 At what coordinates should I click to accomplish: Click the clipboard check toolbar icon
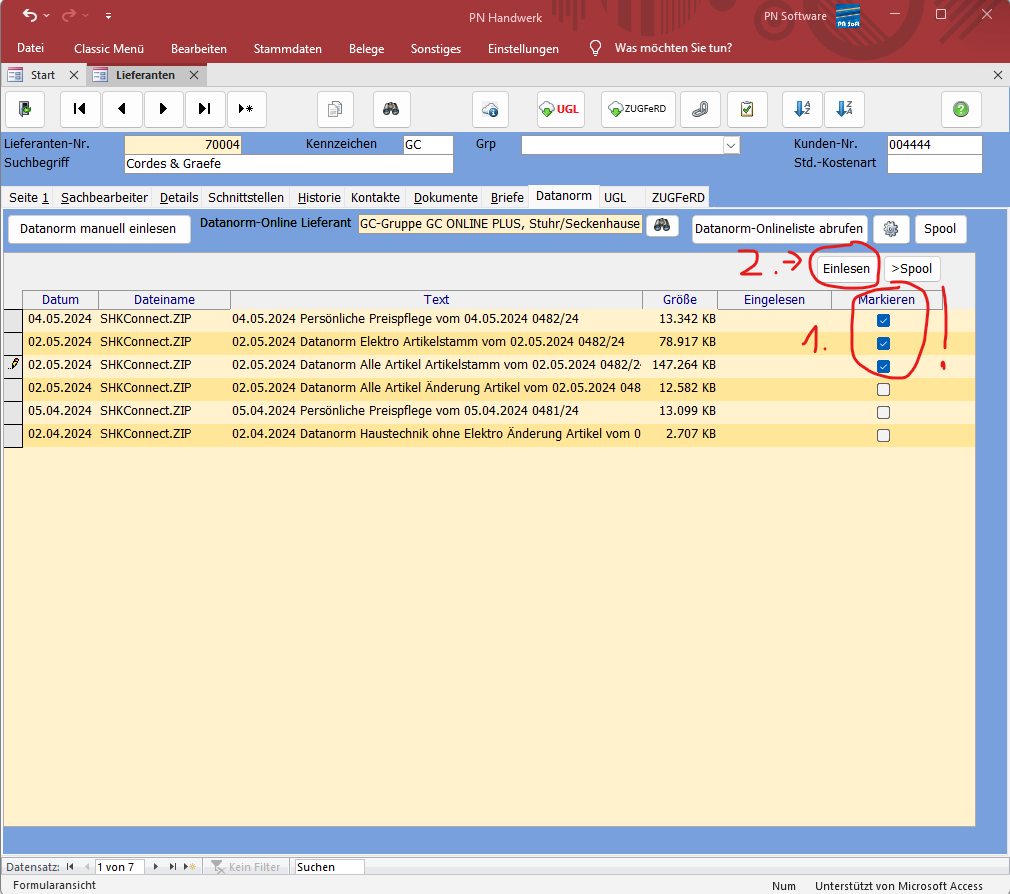[x=747, y=109]
